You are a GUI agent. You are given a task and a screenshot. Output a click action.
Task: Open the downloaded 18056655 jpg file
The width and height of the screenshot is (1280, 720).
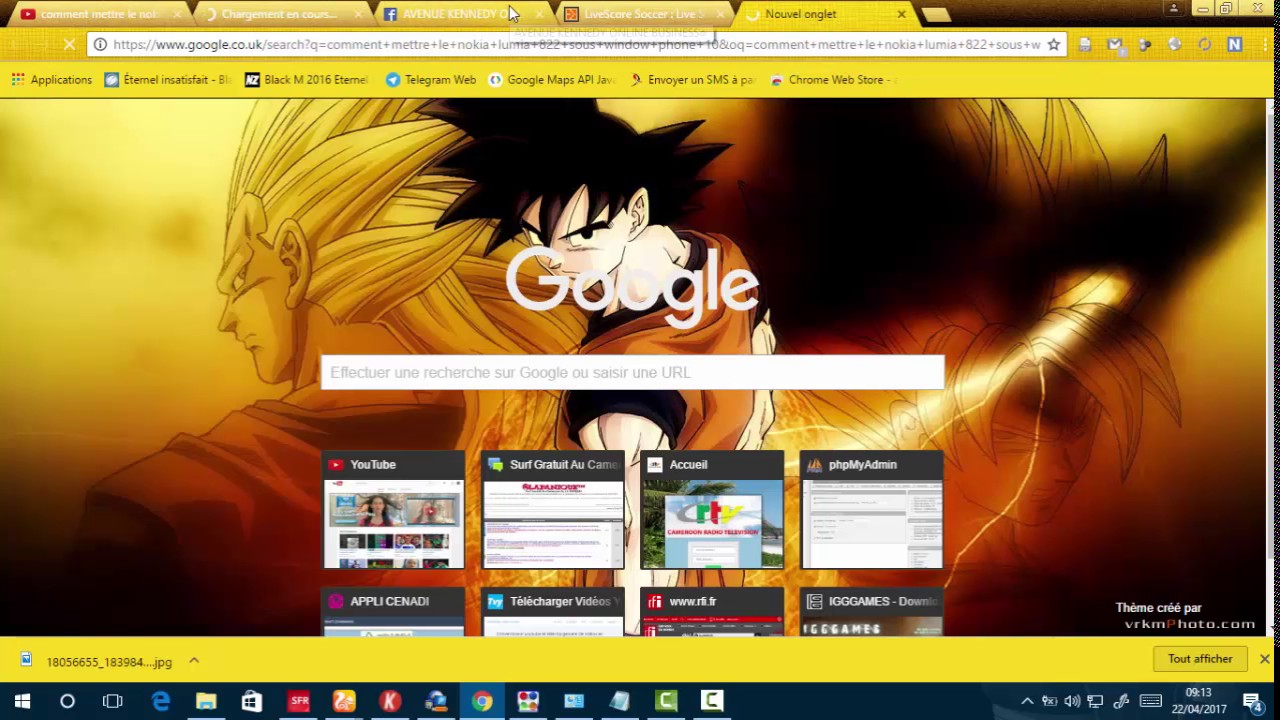click(97, 661)
